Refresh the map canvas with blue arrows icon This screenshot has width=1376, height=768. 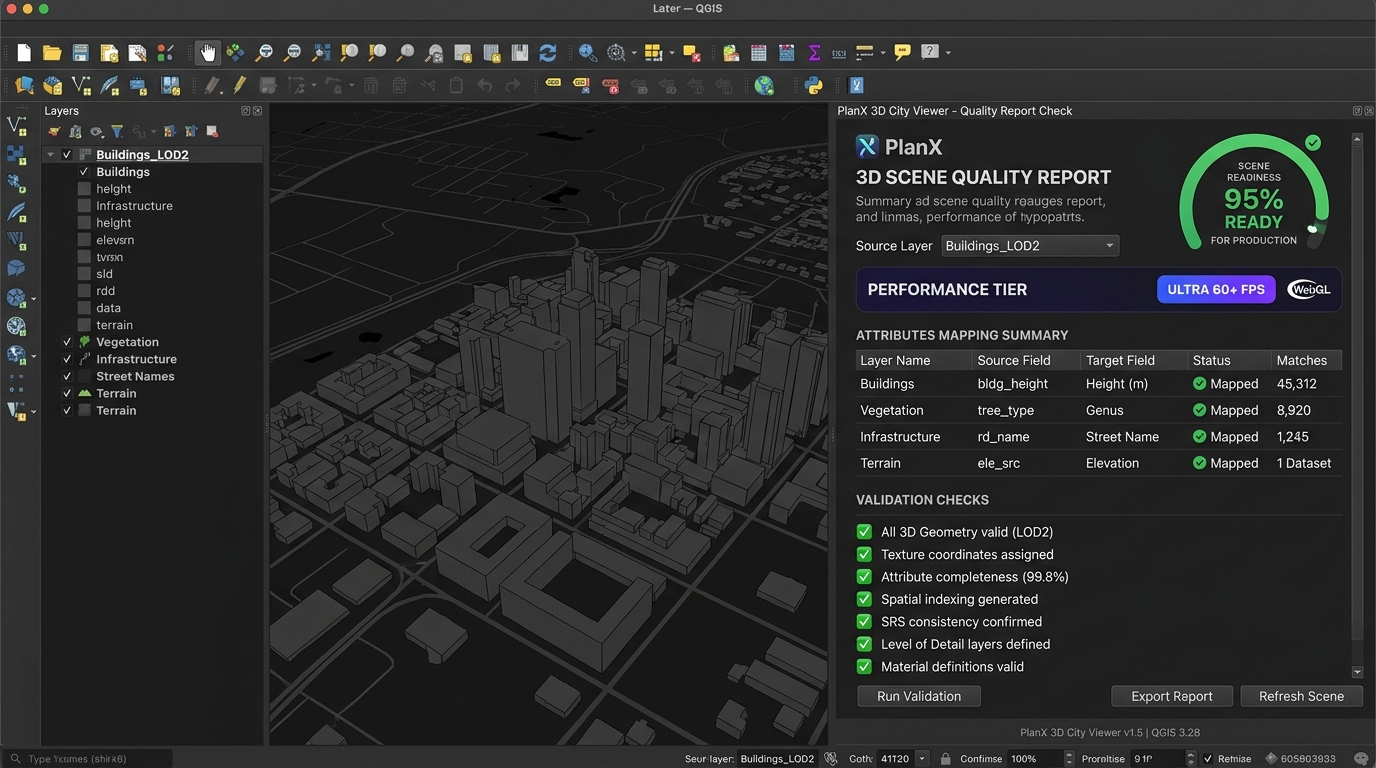547,53
